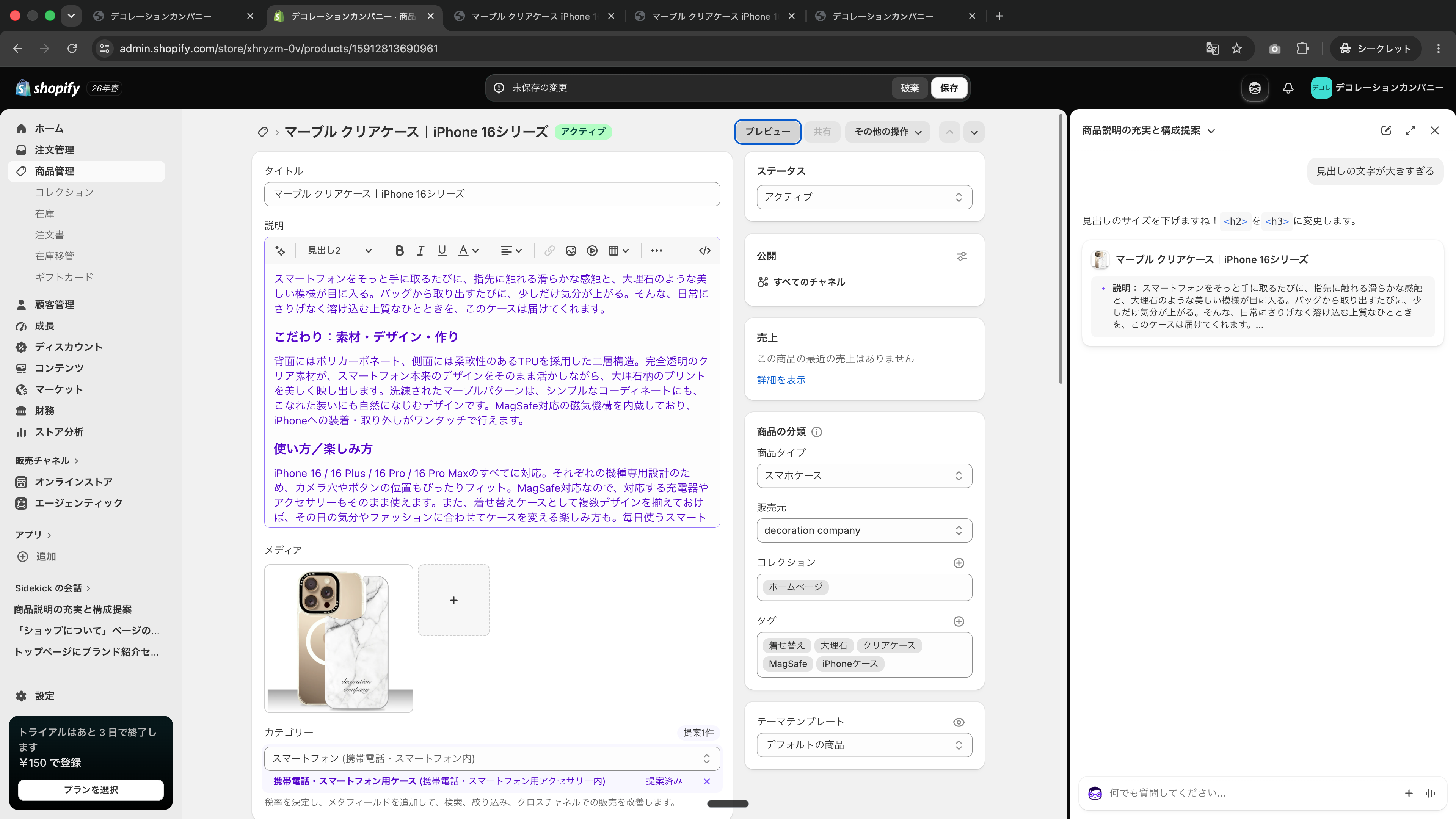Viewport: 1456px width, 819px height.
Task: Preview theme template eye icon
Action: click(x=959, y=722)
